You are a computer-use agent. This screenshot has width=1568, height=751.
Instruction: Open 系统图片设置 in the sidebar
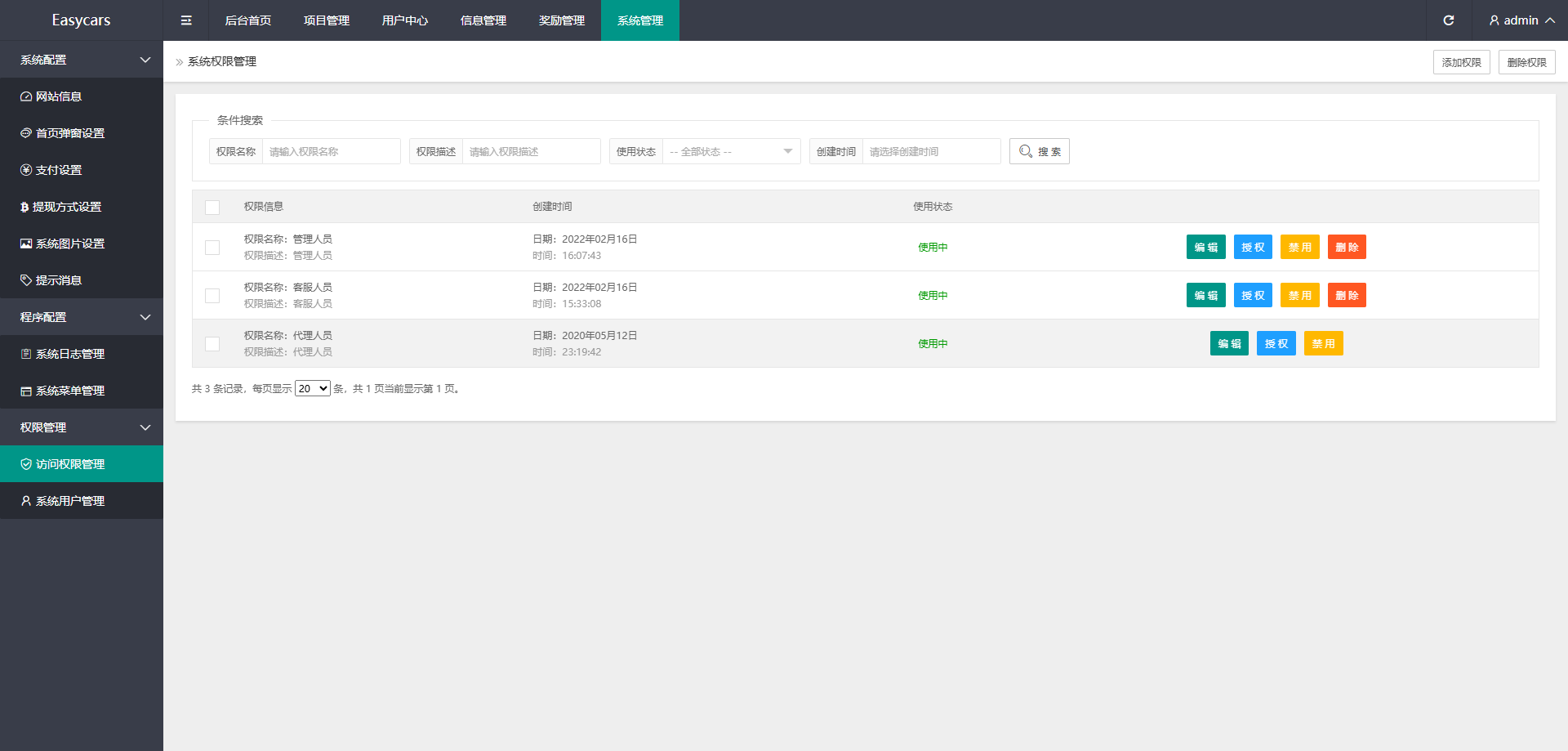[69, 244]
